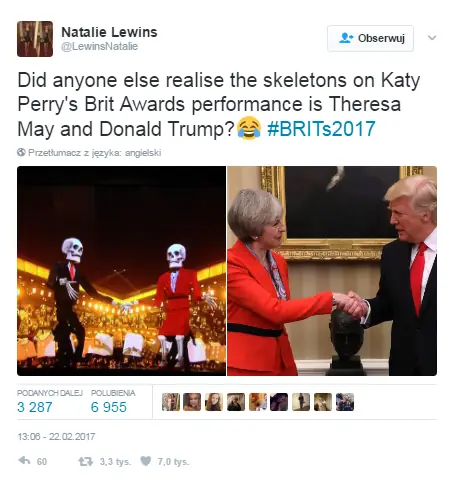Click the globe translate icon

(x=21, y=152)
